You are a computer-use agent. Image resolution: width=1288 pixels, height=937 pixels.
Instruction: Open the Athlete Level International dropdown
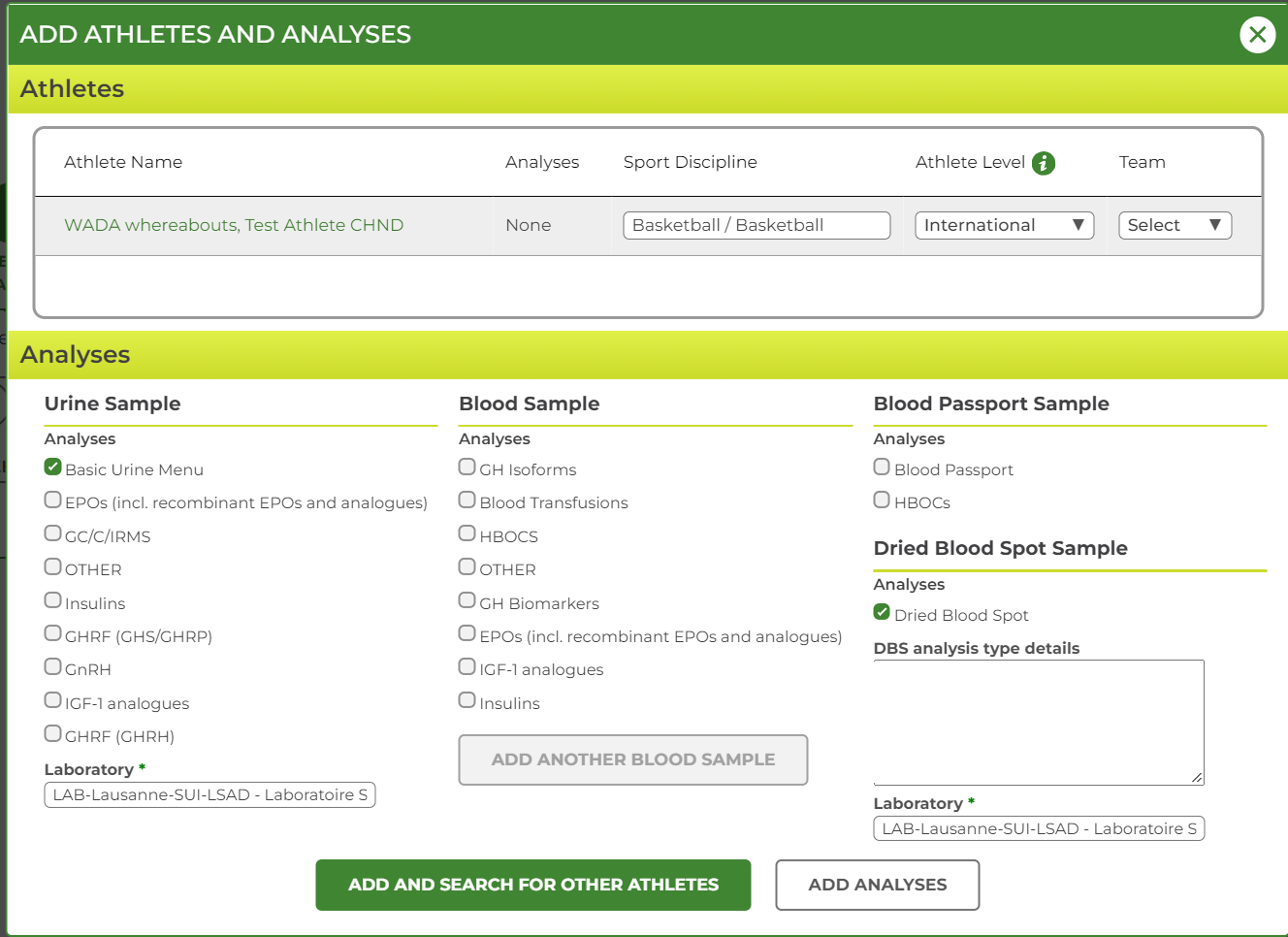click(1005, 225)
